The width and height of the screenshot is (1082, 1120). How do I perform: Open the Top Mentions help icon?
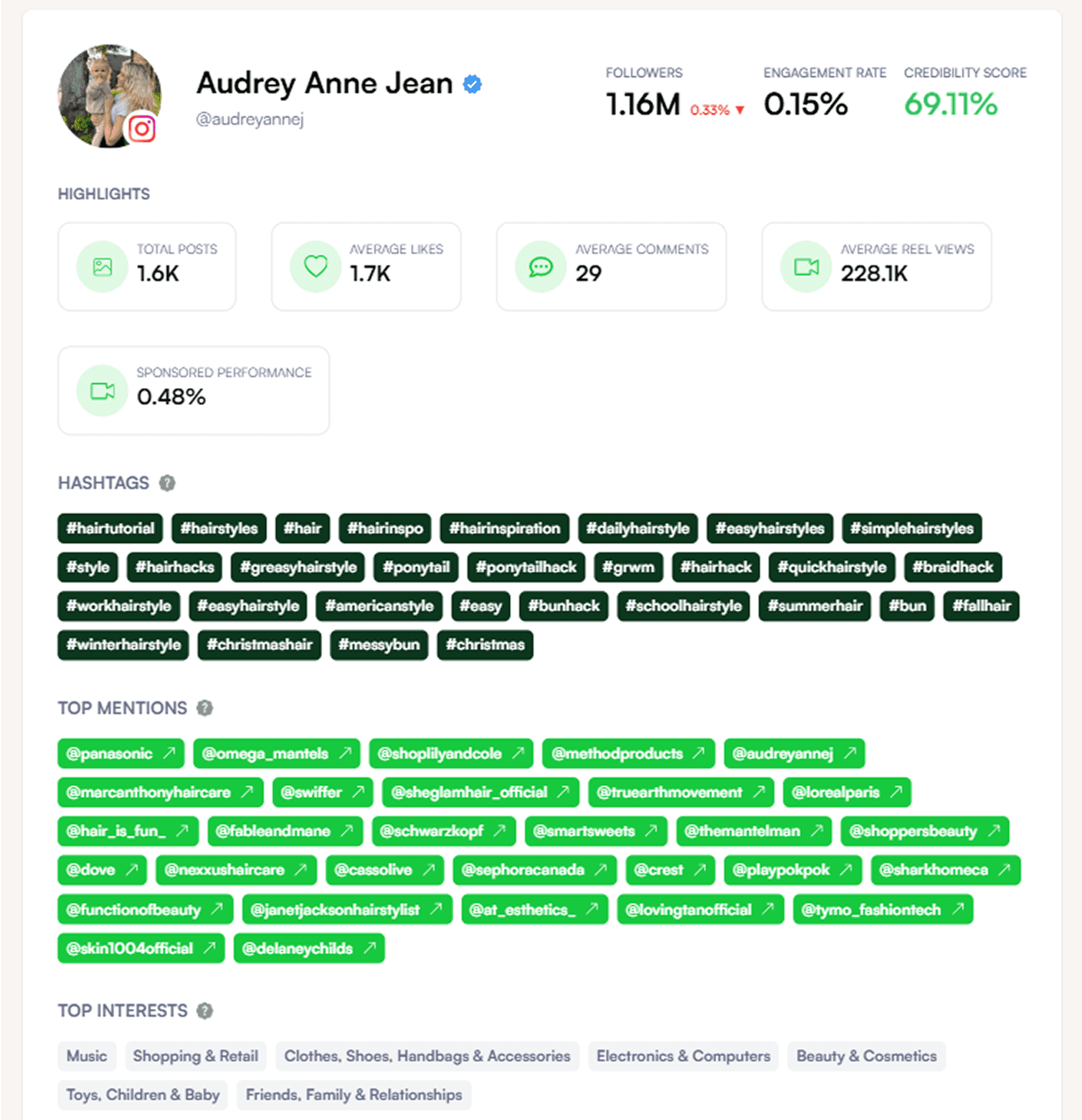pos(205,708)
